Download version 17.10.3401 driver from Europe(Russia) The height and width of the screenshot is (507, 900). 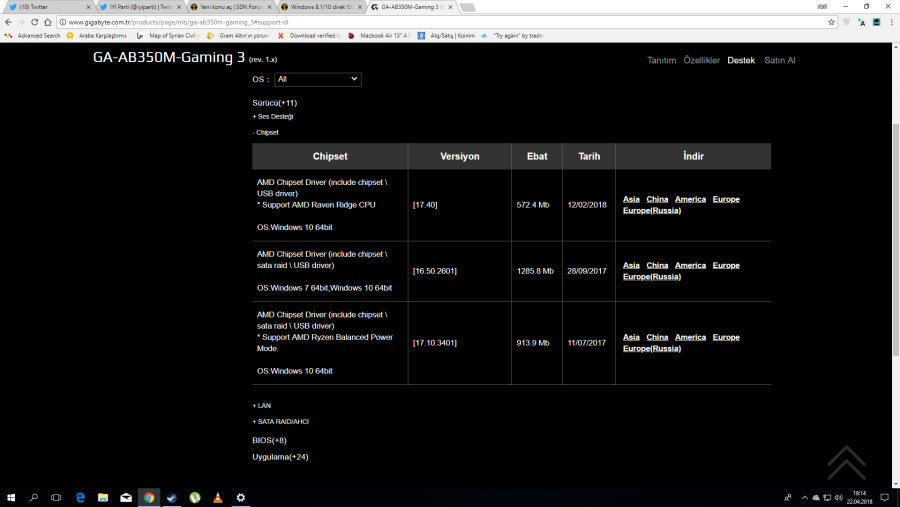click(x=652, y=349)
